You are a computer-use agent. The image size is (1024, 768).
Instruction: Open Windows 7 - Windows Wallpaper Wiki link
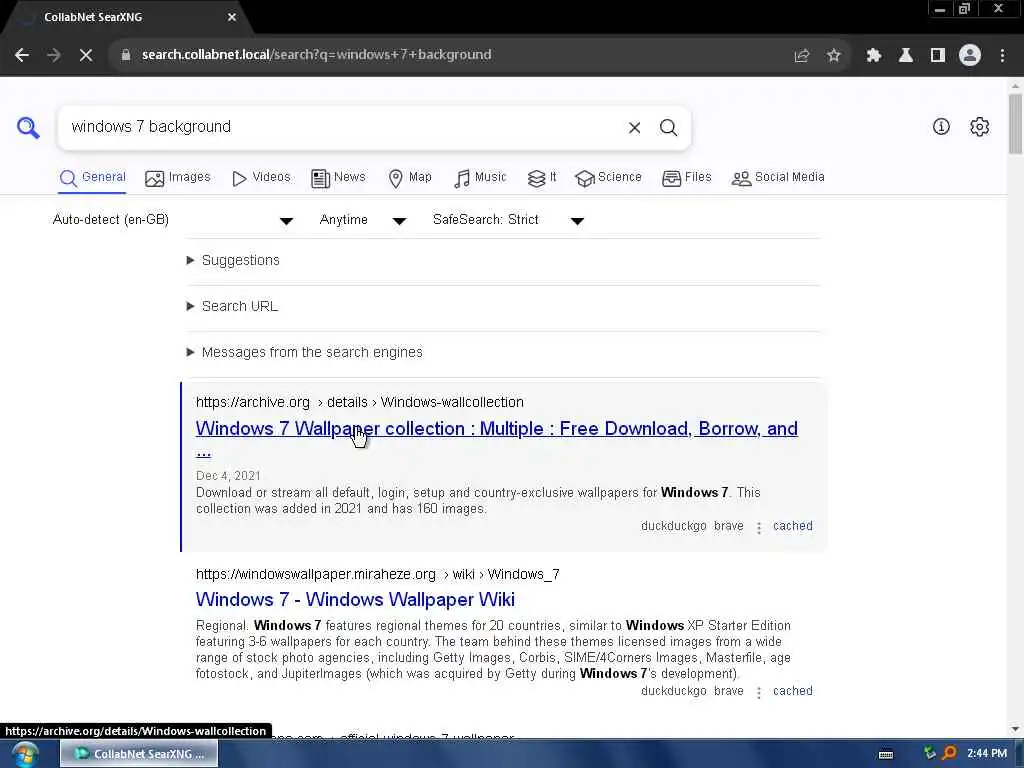coord(355,600)
